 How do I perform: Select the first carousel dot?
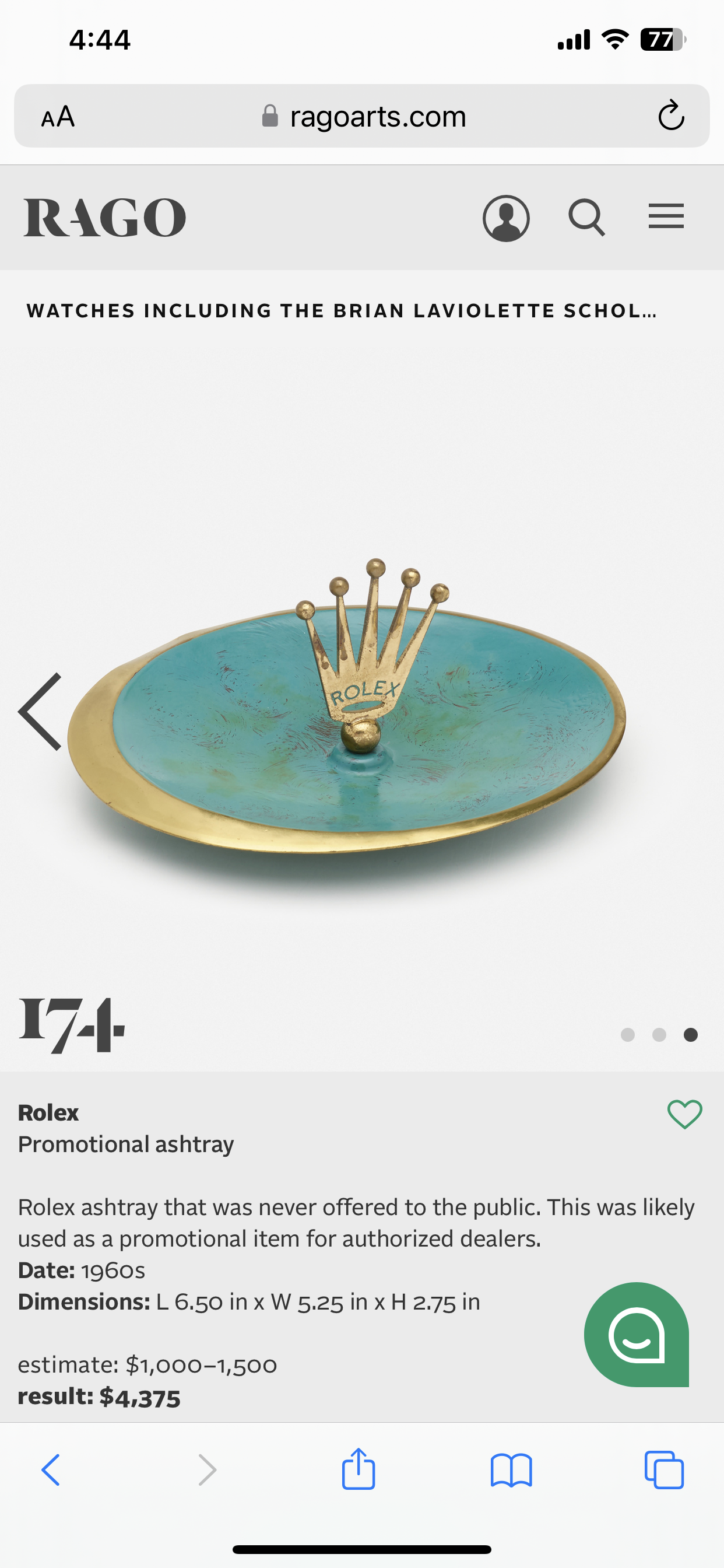coord(627,1035)
